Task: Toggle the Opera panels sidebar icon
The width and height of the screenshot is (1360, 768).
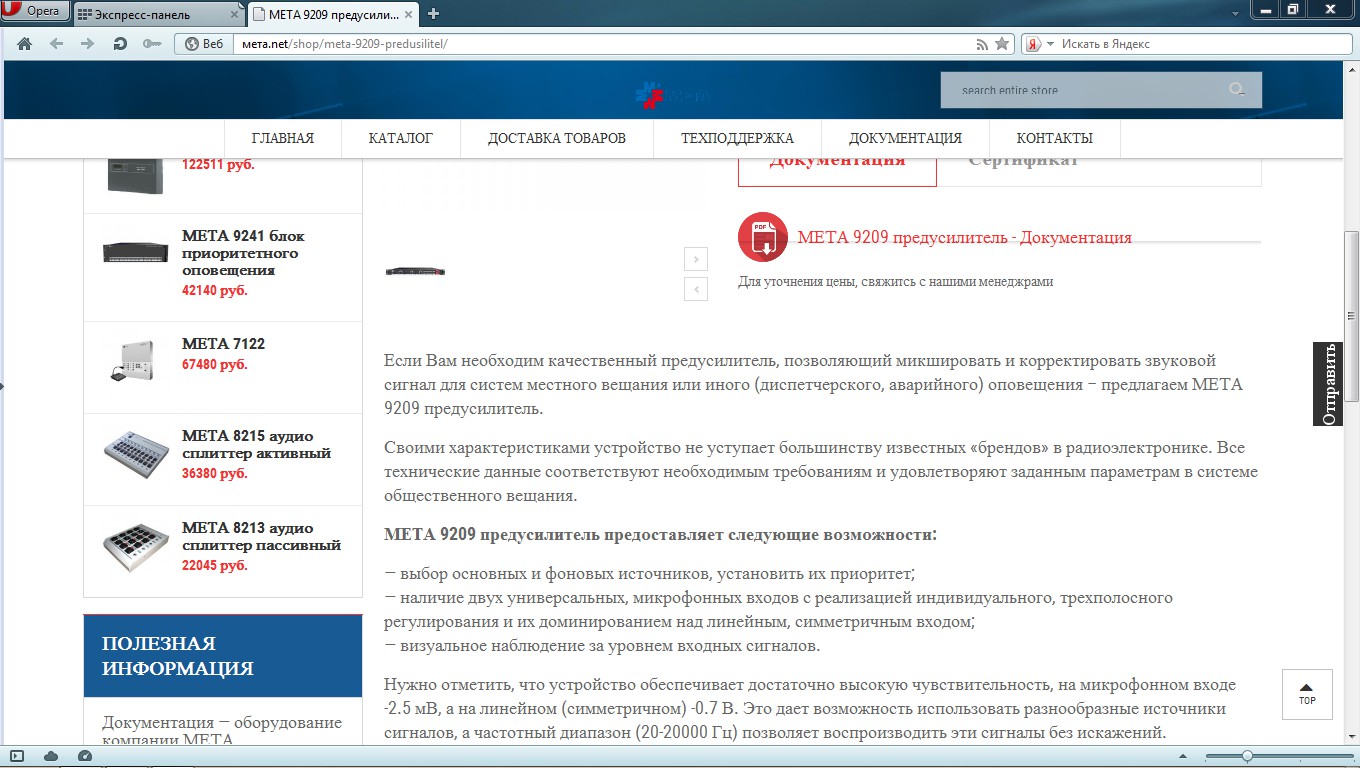Action: point(17,756)
